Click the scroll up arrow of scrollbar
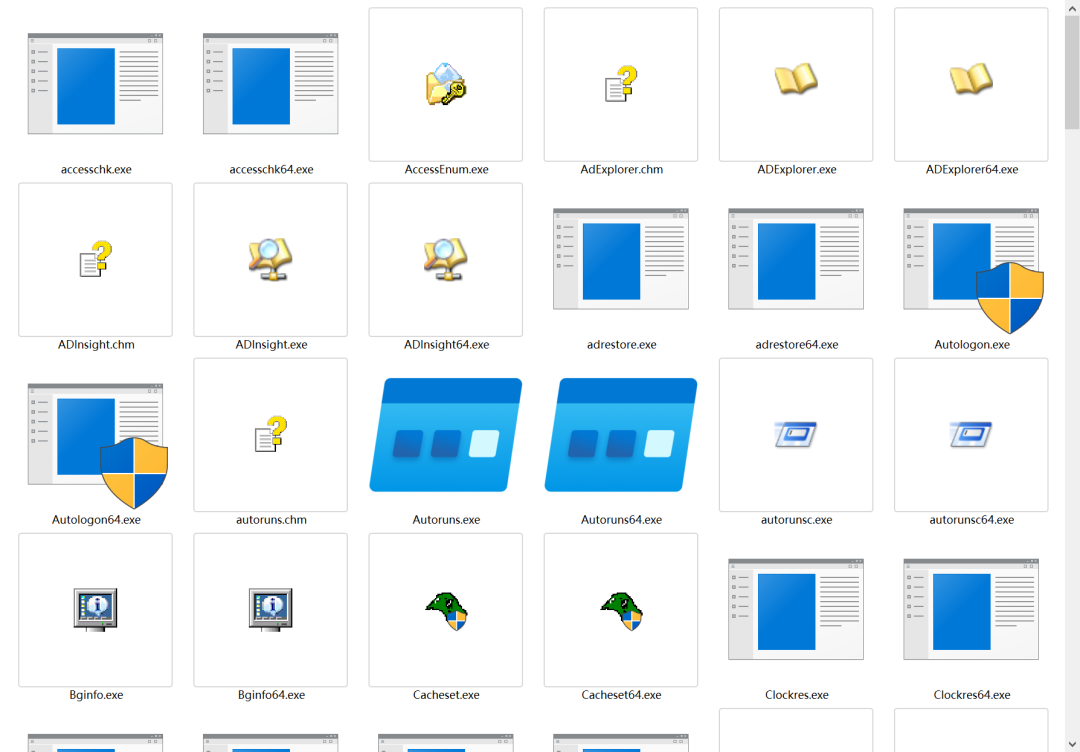 pyautogui.click(x=1071, y=8)
